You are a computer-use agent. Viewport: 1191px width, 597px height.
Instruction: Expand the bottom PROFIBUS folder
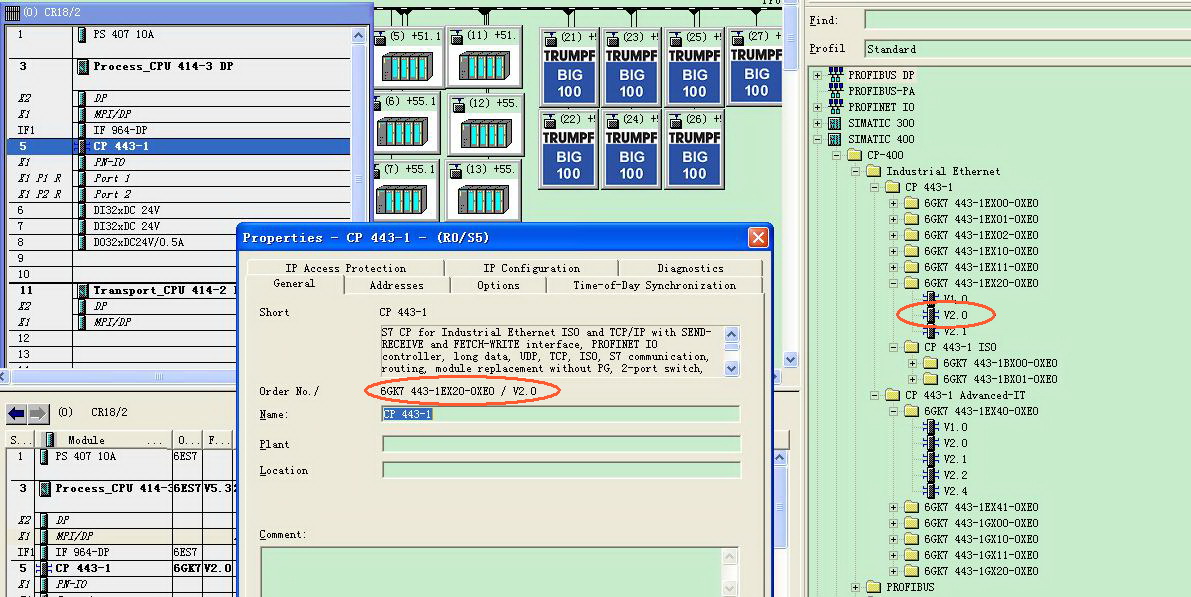[x=855, y=586]
